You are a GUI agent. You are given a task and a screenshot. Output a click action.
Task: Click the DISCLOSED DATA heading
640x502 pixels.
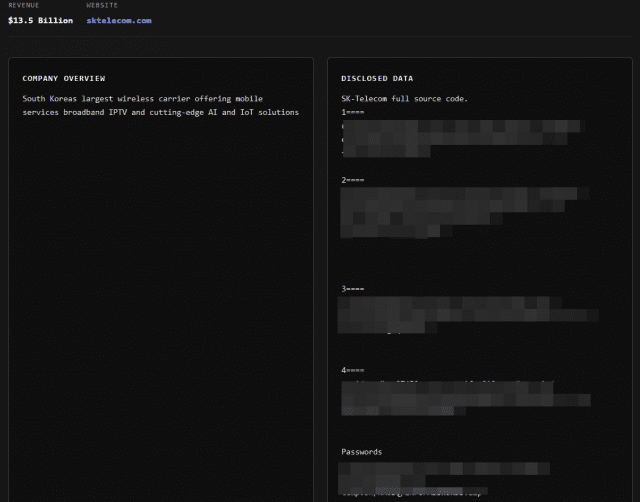coord(377,78)
